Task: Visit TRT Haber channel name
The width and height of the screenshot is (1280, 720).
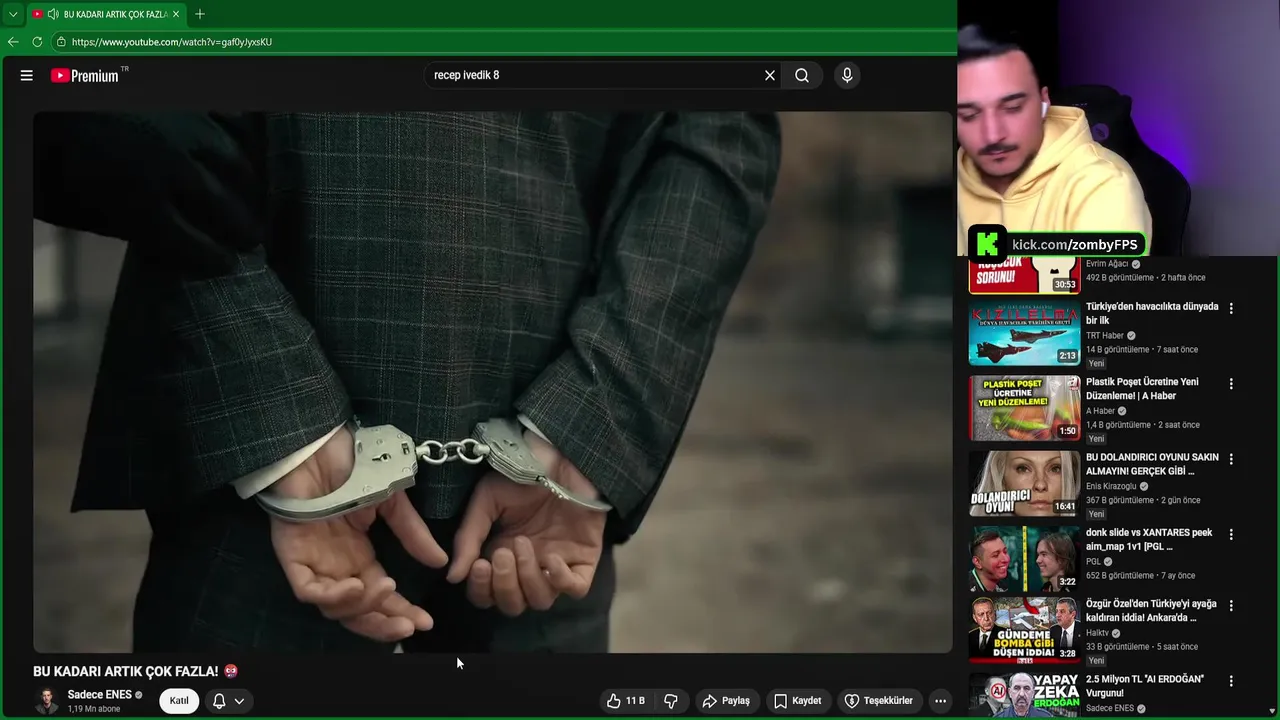Action: pos(1105,336)
